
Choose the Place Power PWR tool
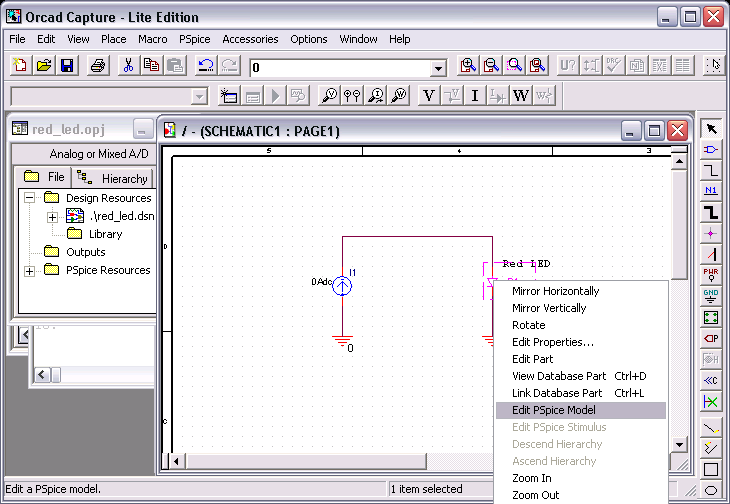[711, 275]
